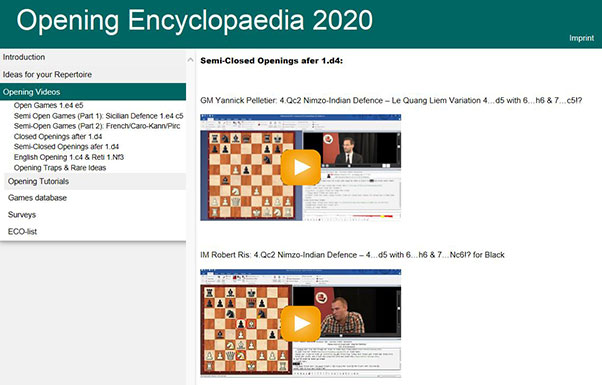Open Closed Openings after 1.d4
Image resolution: width=602 pixels, height=385 pixels.
[58, 136]
